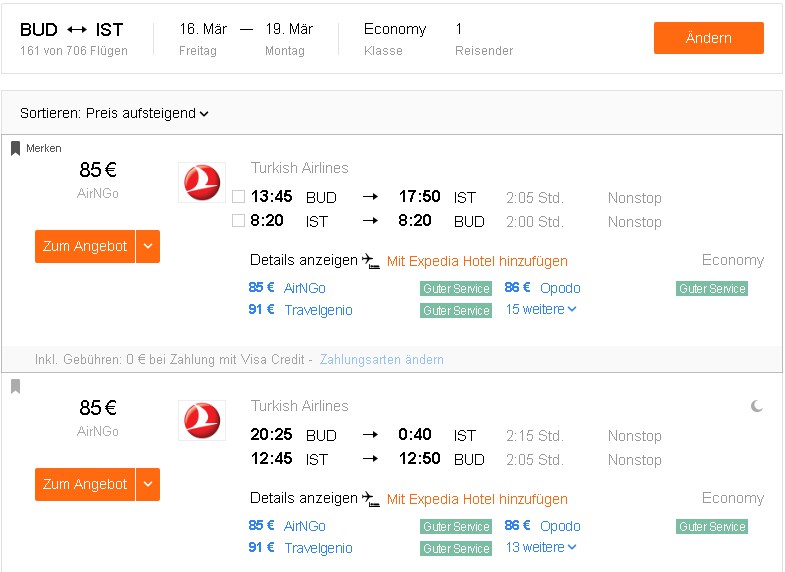Viewport: 785px width, 572px height.
Task: Expand the 15 weitere offers list
Action: click(541, 309)
